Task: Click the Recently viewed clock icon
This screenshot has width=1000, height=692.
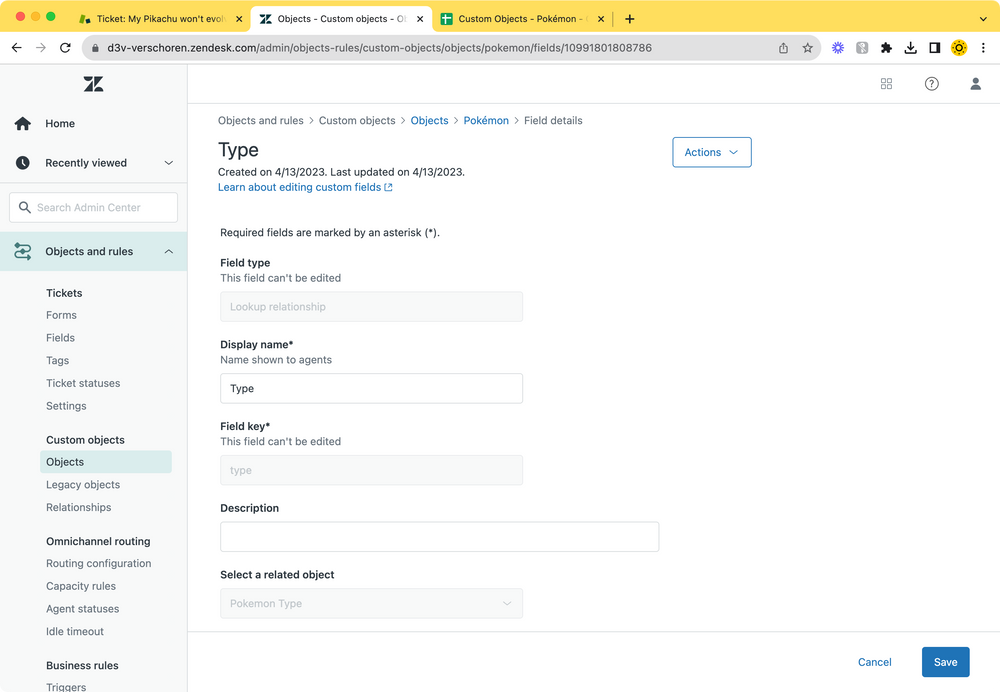Action: (22, 162)
